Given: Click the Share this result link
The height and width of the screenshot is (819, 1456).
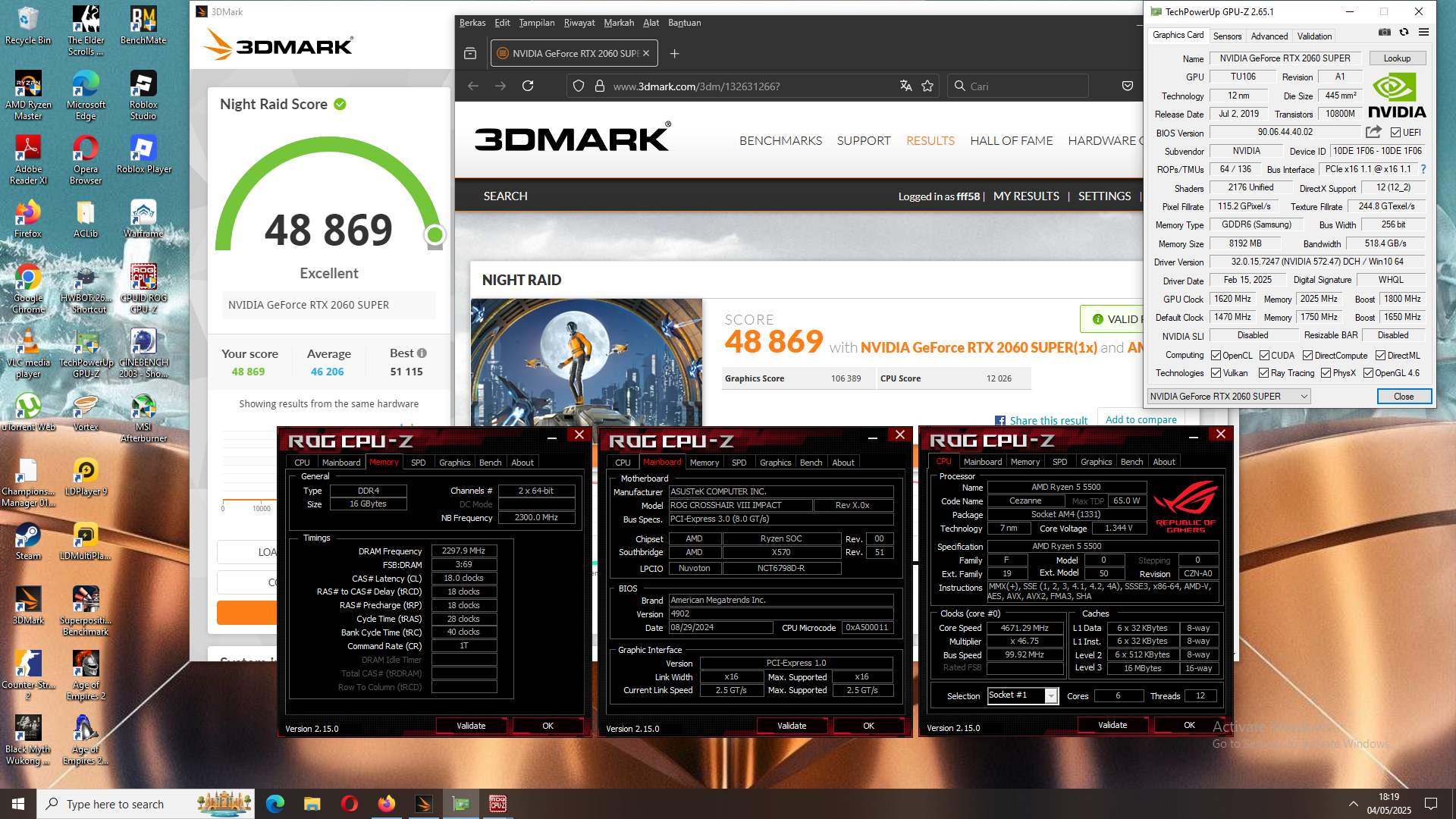Looking at the screenshot, I should pyautogui.click(x=1048, y=420).
